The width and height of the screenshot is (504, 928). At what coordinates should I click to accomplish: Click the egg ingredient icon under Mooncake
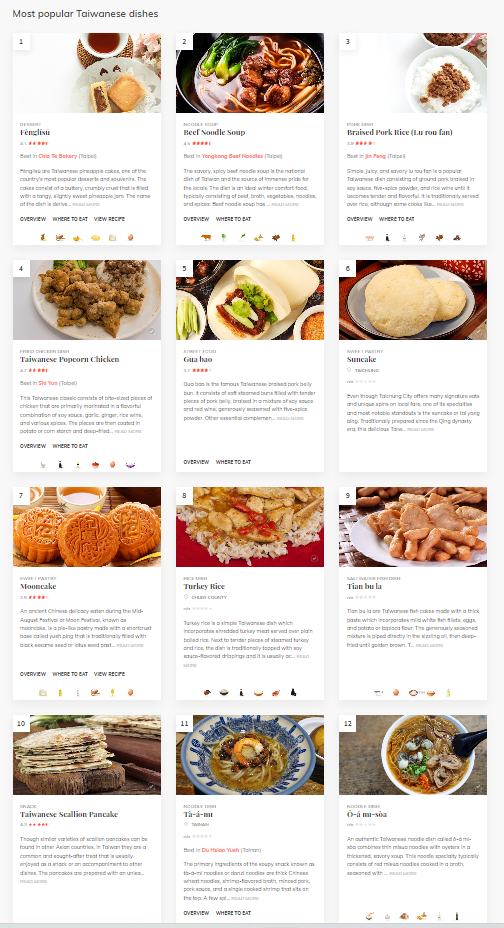pyautogui.click(x=130, y=692)
